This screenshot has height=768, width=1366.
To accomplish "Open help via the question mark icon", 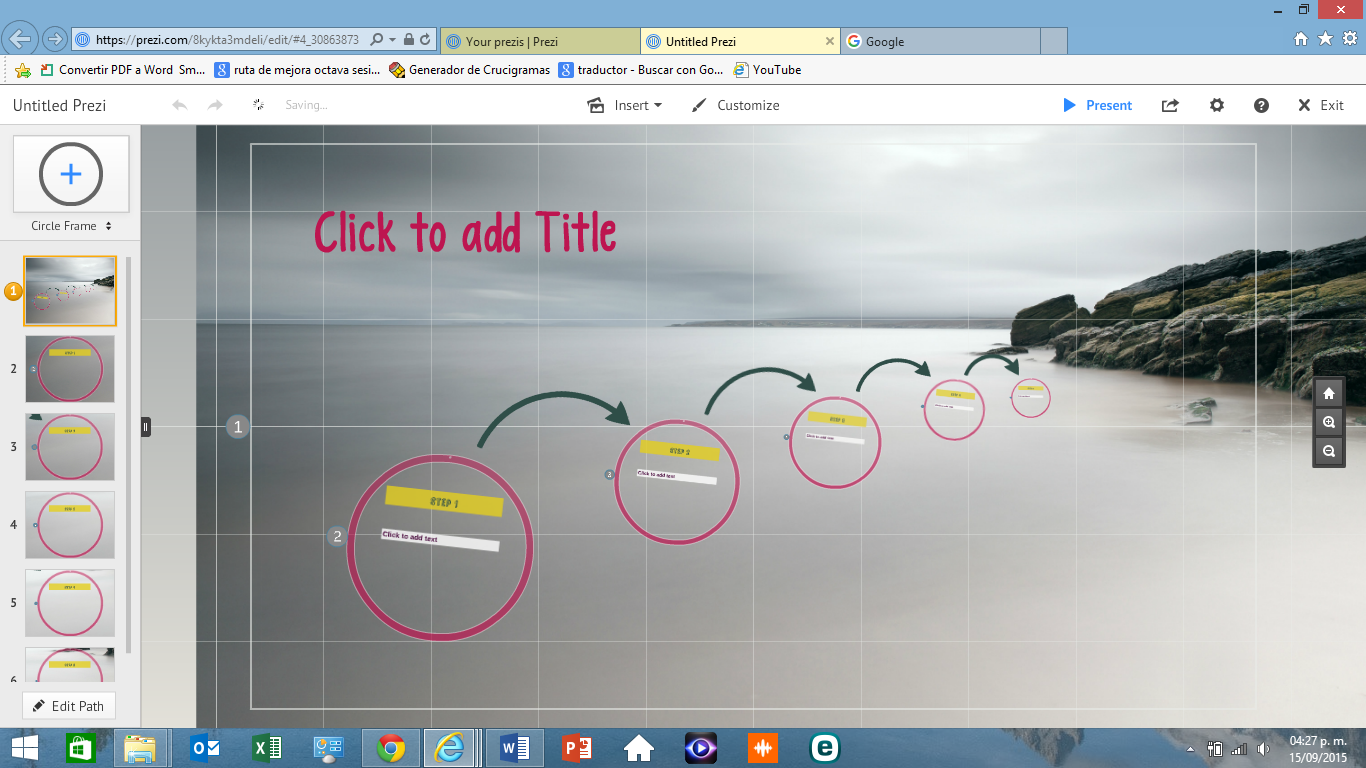I will point(1261,105).
